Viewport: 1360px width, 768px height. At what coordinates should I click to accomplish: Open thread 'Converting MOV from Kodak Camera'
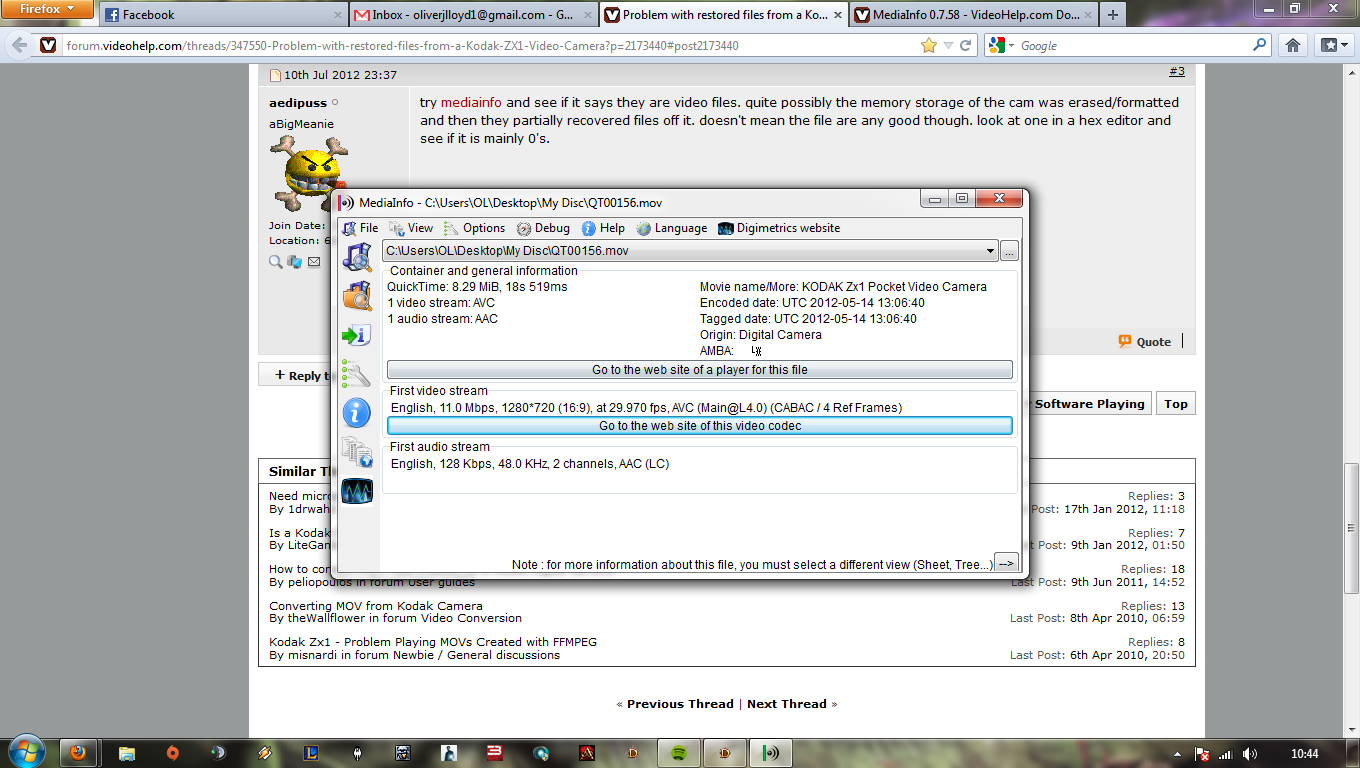[x=376, y=606]
